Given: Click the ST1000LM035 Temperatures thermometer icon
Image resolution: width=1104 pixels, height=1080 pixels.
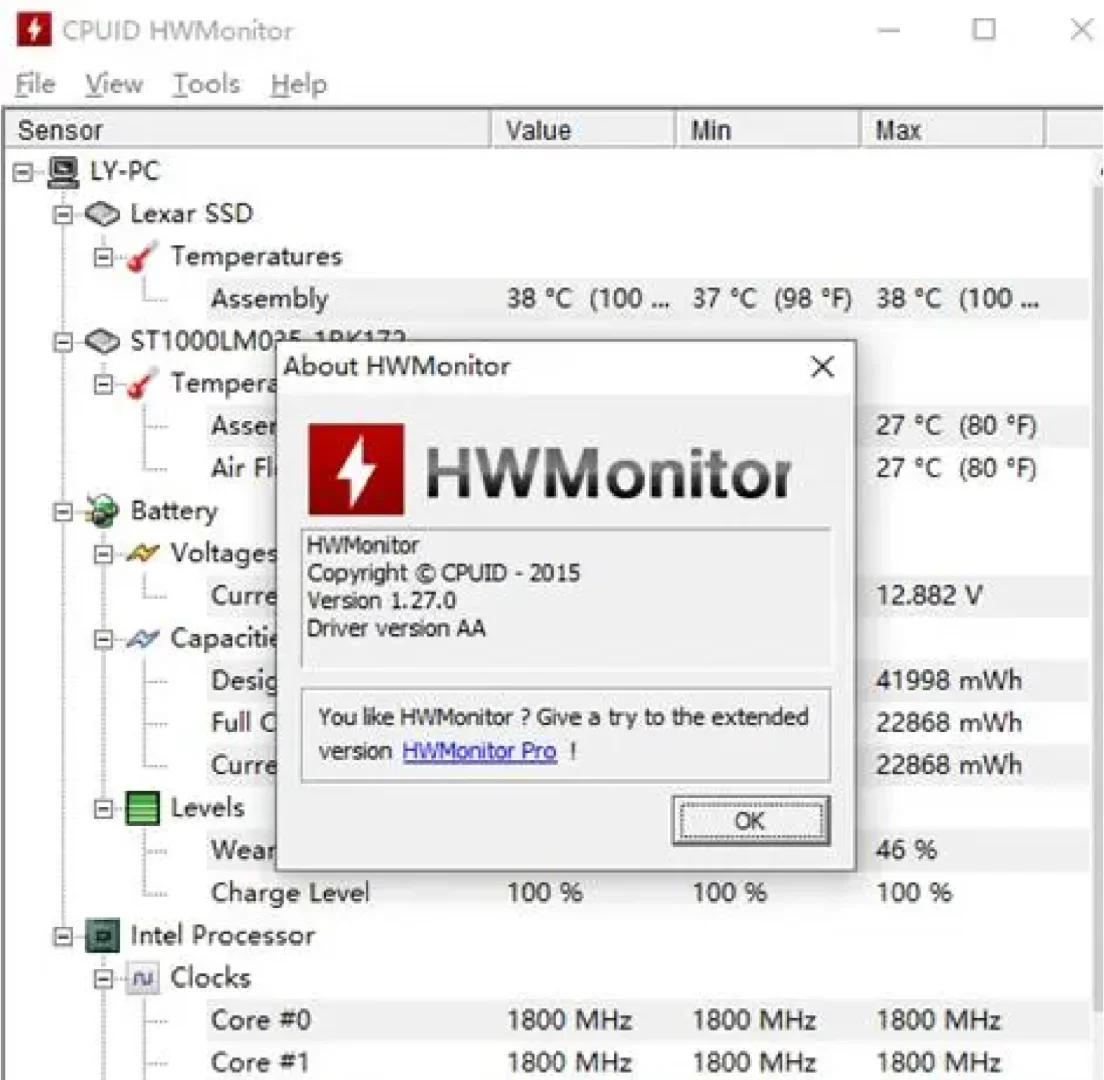Looking at the screenshot, I should (142, 384).
